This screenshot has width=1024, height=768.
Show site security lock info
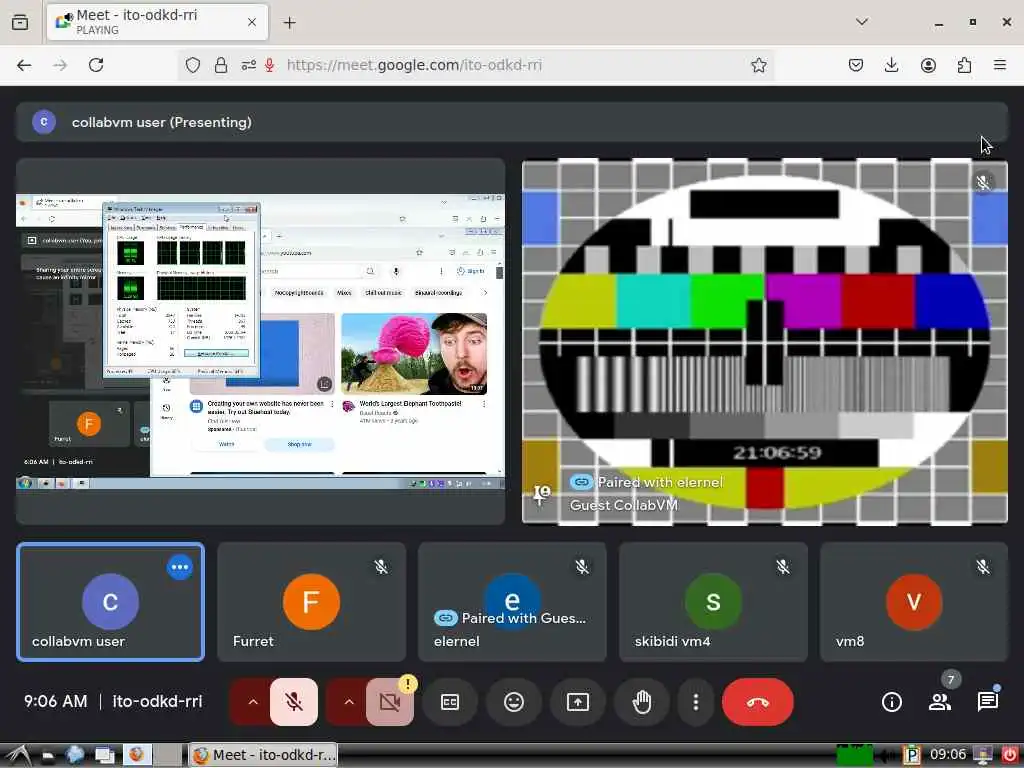click(x=221, y=65)
